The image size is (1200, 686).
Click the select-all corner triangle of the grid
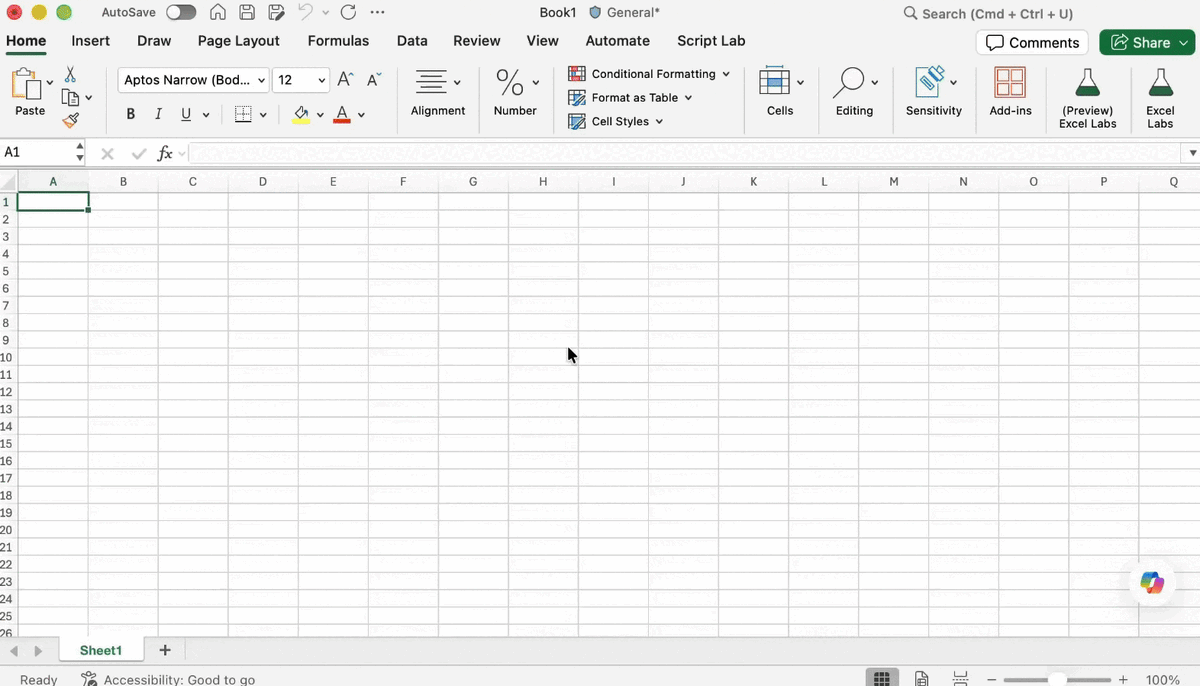9,182
